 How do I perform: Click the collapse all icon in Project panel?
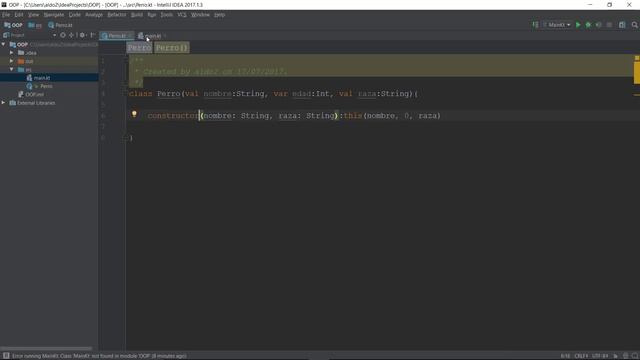[x=71, y=35]
